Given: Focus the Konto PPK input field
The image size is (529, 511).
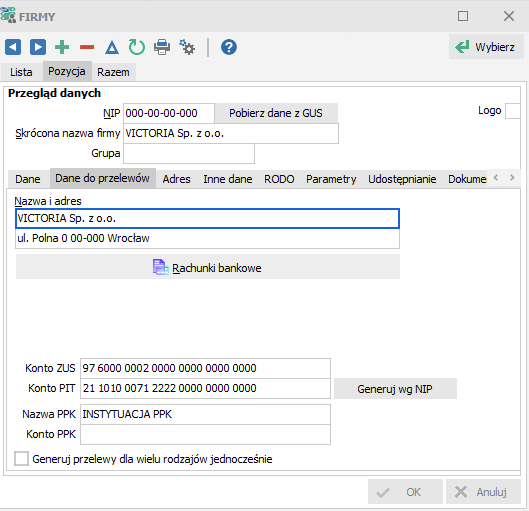Looking at the screenshot, I should 205,434.
